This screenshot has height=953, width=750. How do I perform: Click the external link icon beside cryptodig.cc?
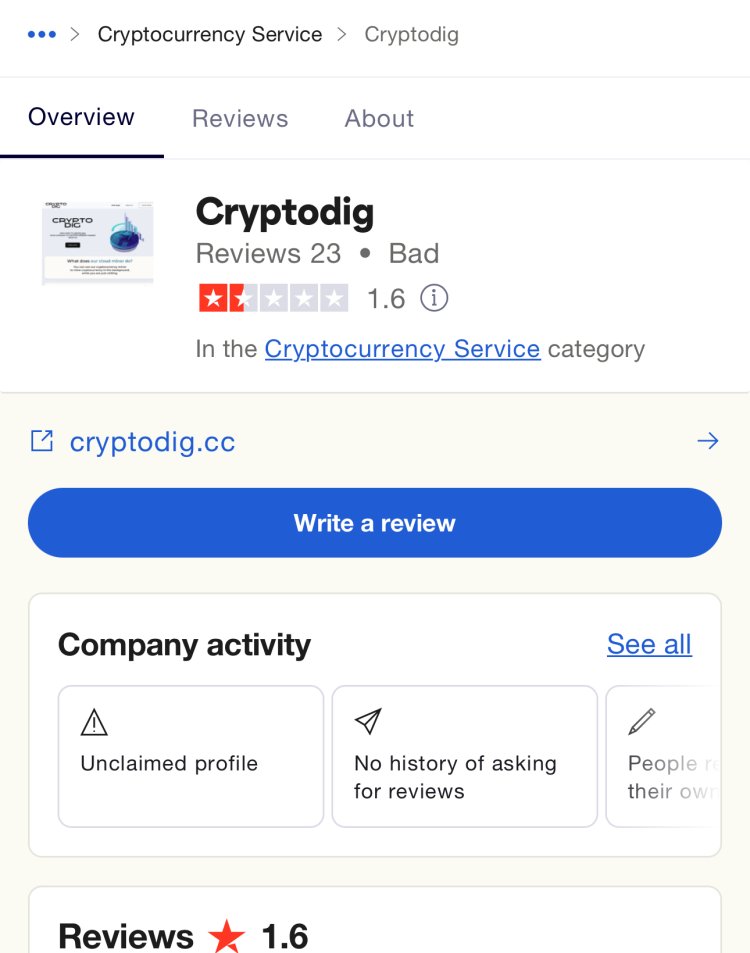[42, 441]
